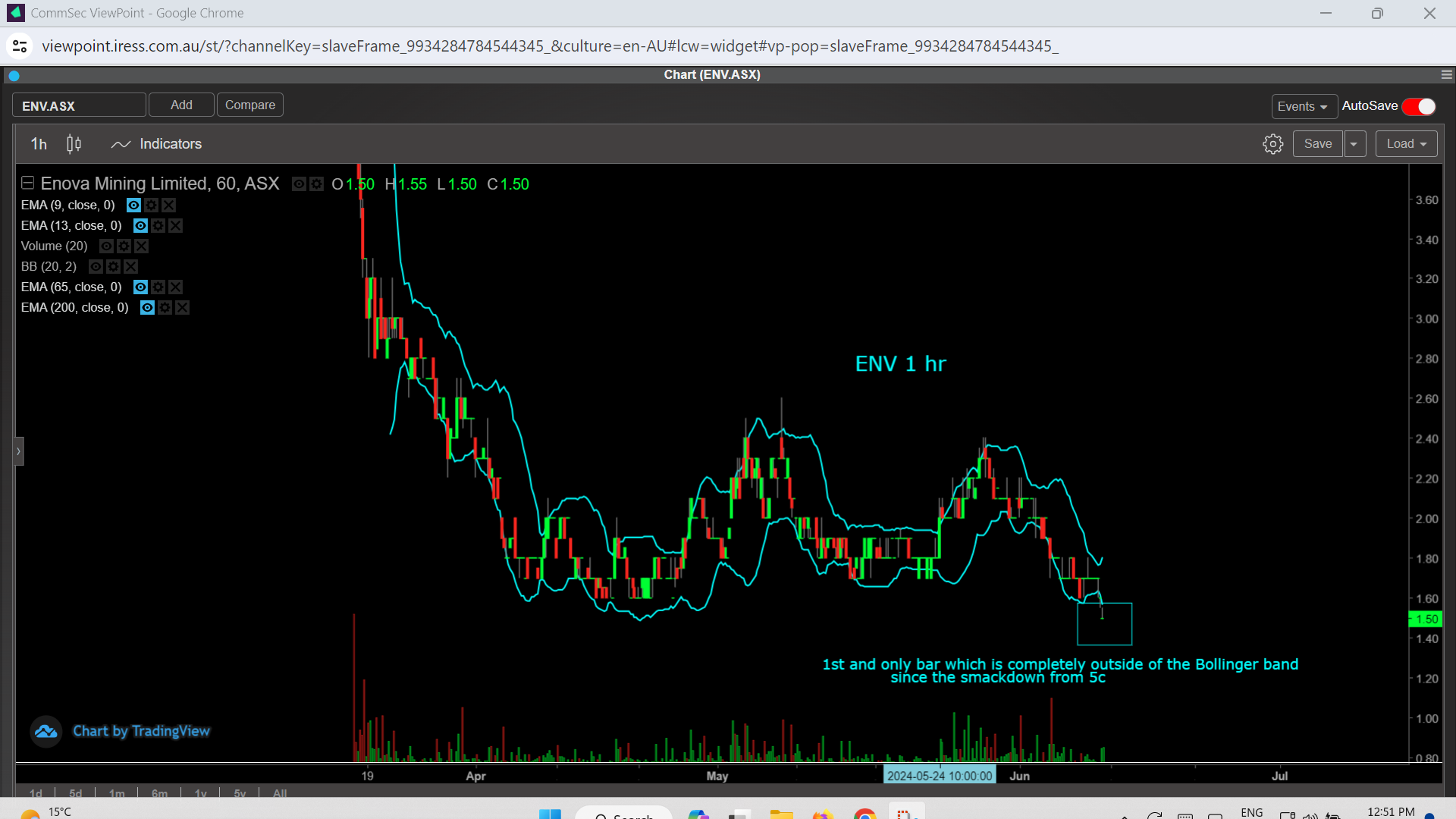This screenshot has width=1456, height=819.
Task: Open the weather widget showing 15°C
Action: [45, 812]
